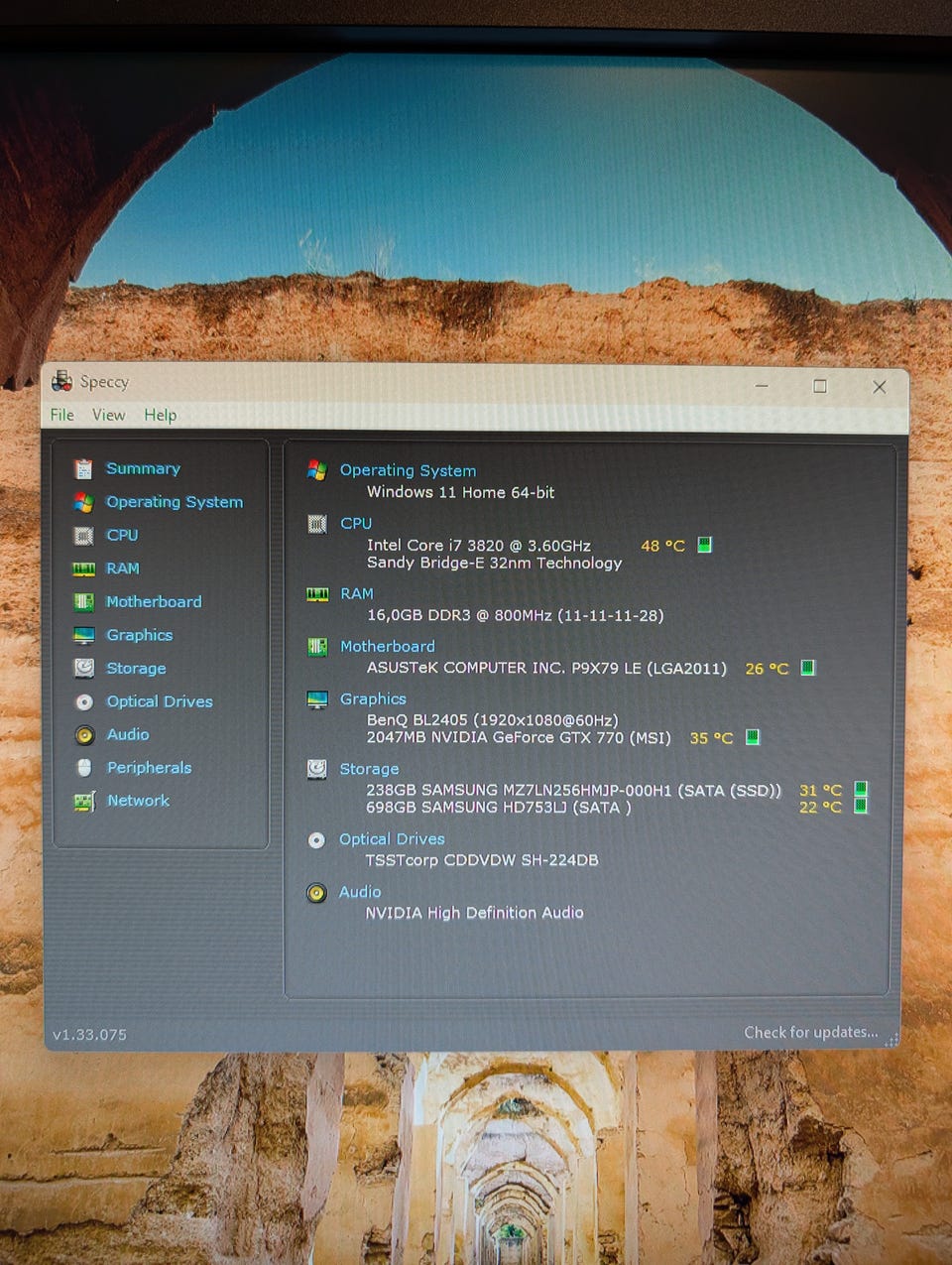The image size is (952, 1265).
Task: Click the RAM stick icon in sidebar
Action: (84, 569)
